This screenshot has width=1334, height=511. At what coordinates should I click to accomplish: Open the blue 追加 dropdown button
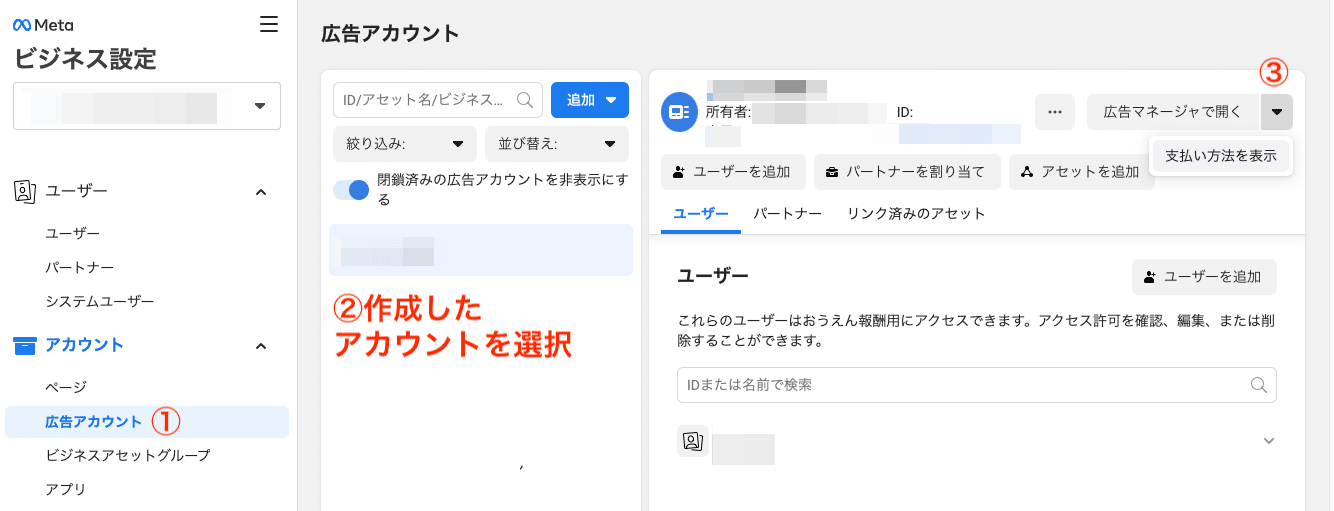pos(589,100)
